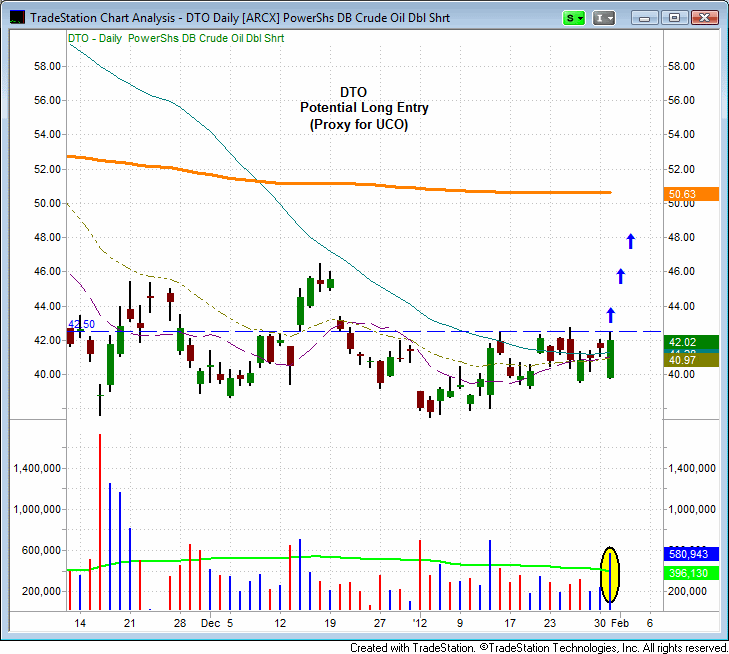Click the 54.00 label on the left price axis
The image size is (729, 654).
(x=47, y=134)
